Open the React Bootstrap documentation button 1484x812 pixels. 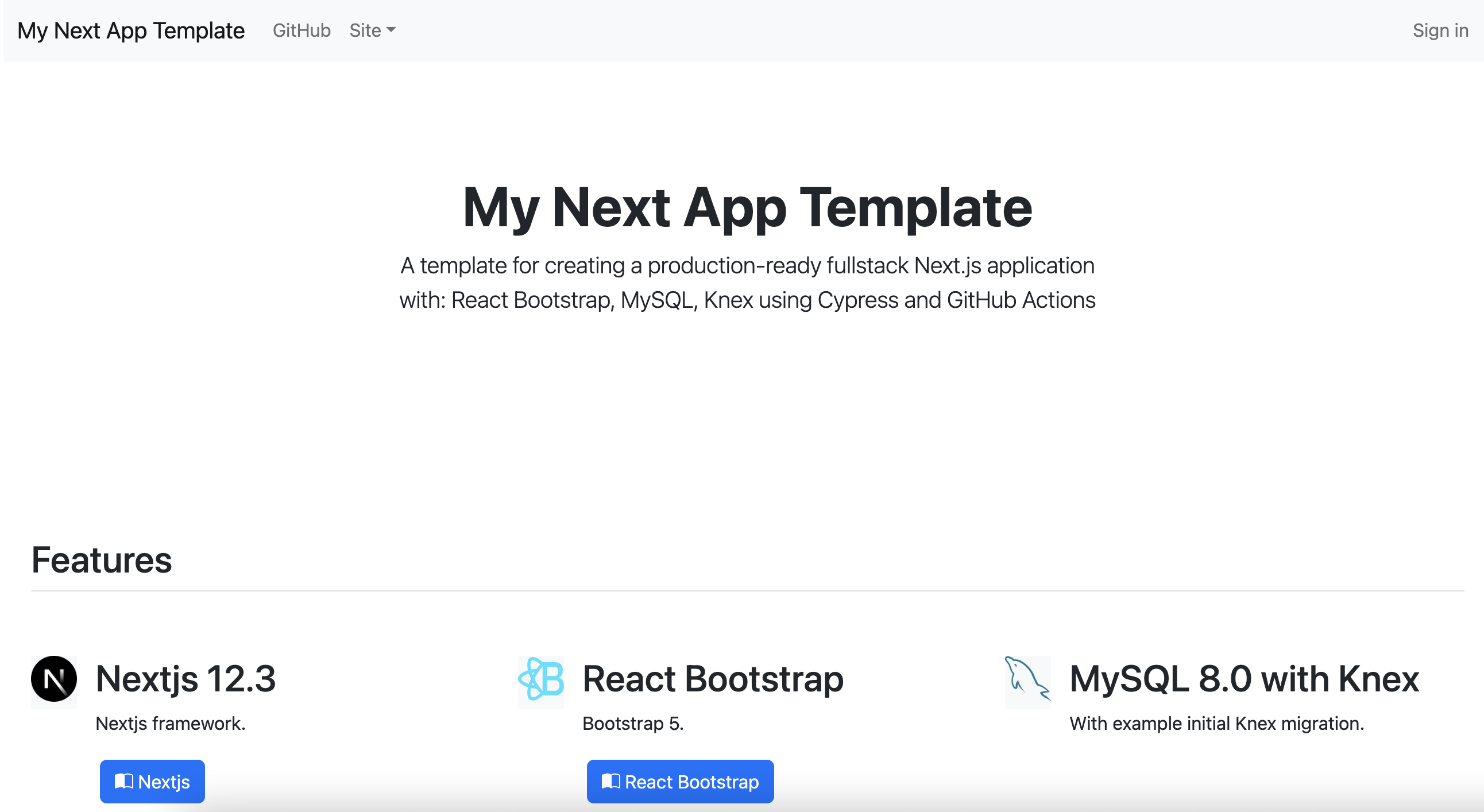(681, 782)
